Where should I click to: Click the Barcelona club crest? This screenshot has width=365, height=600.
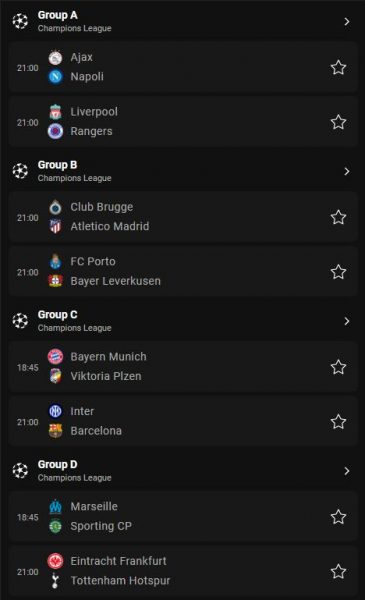point(55,431)
